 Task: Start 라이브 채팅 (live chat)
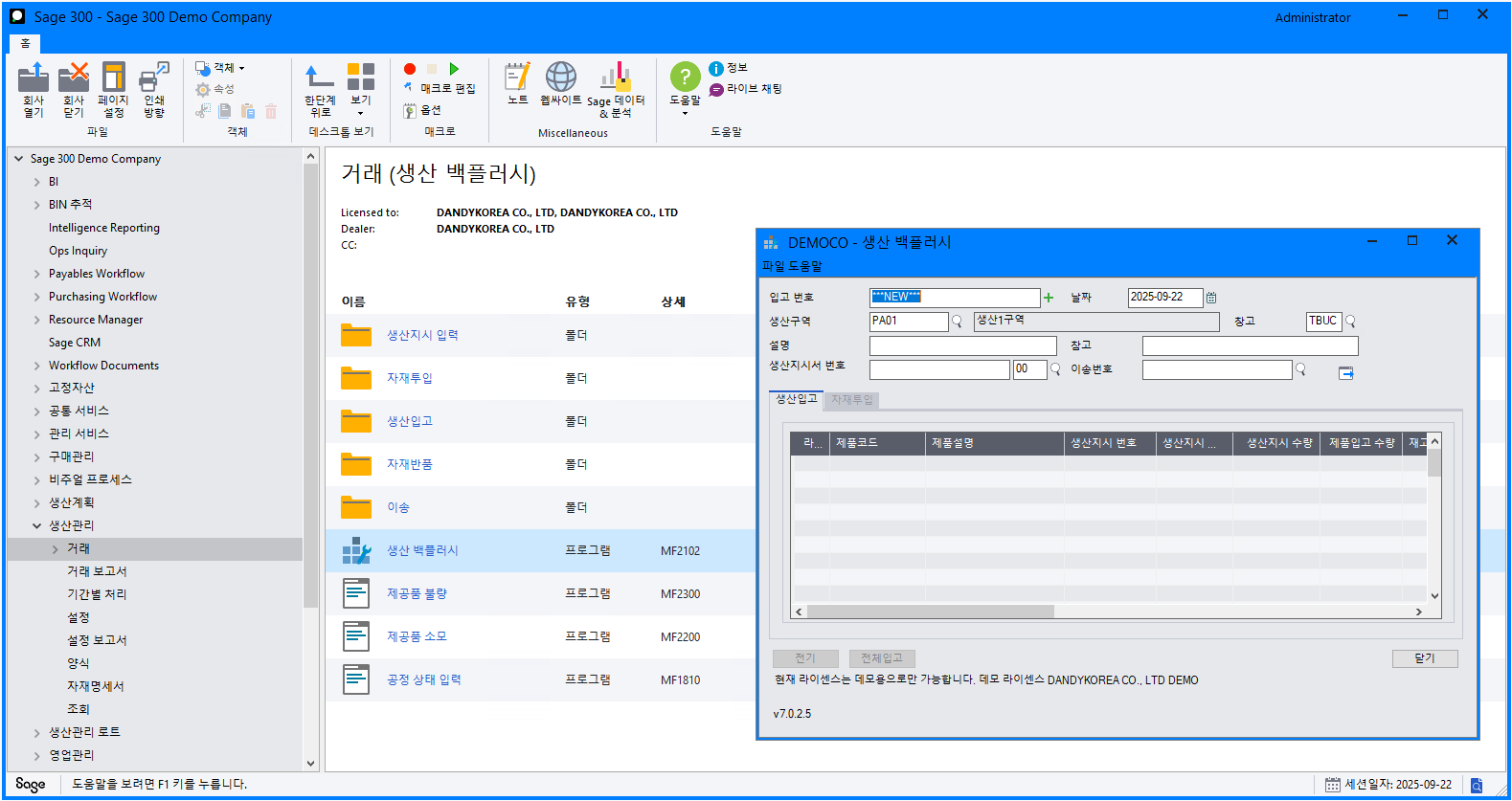[745, 89]
